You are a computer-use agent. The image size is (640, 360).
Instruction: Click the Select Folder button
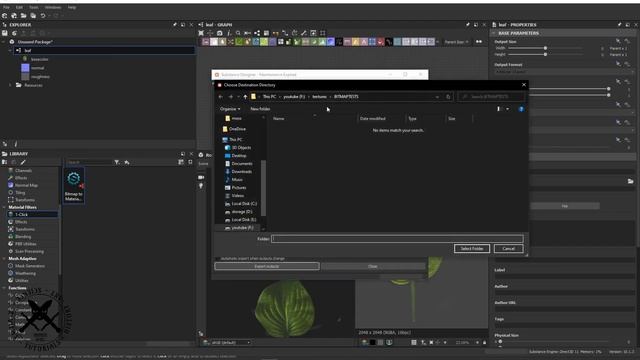coord(472,249)
